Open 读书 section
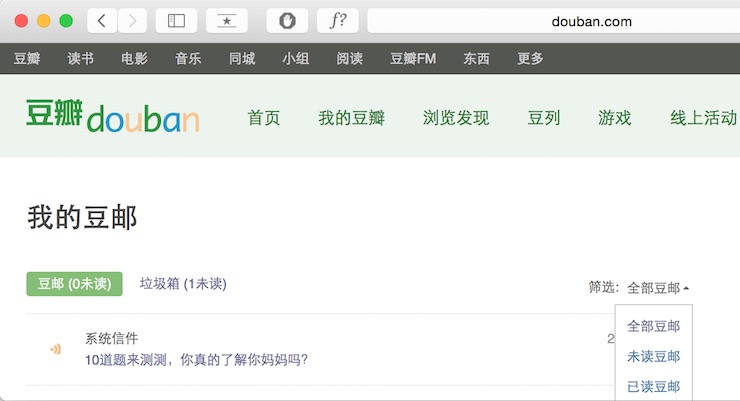 80,58
